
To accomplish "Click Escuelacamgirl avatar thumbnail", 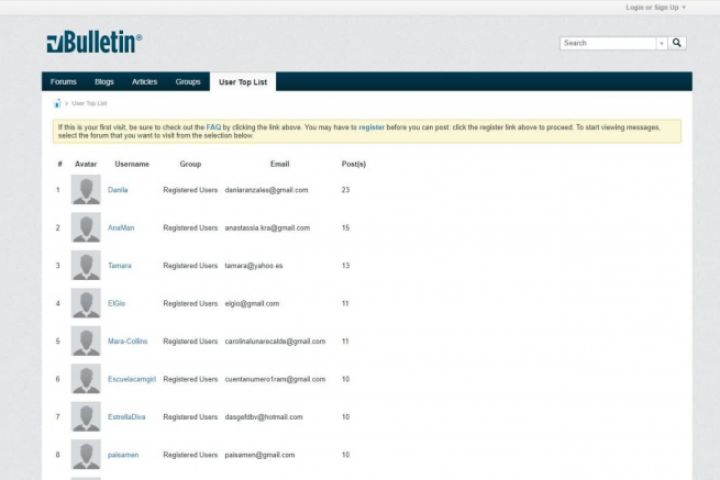I will pyautogui.click(x=86, y=379).
